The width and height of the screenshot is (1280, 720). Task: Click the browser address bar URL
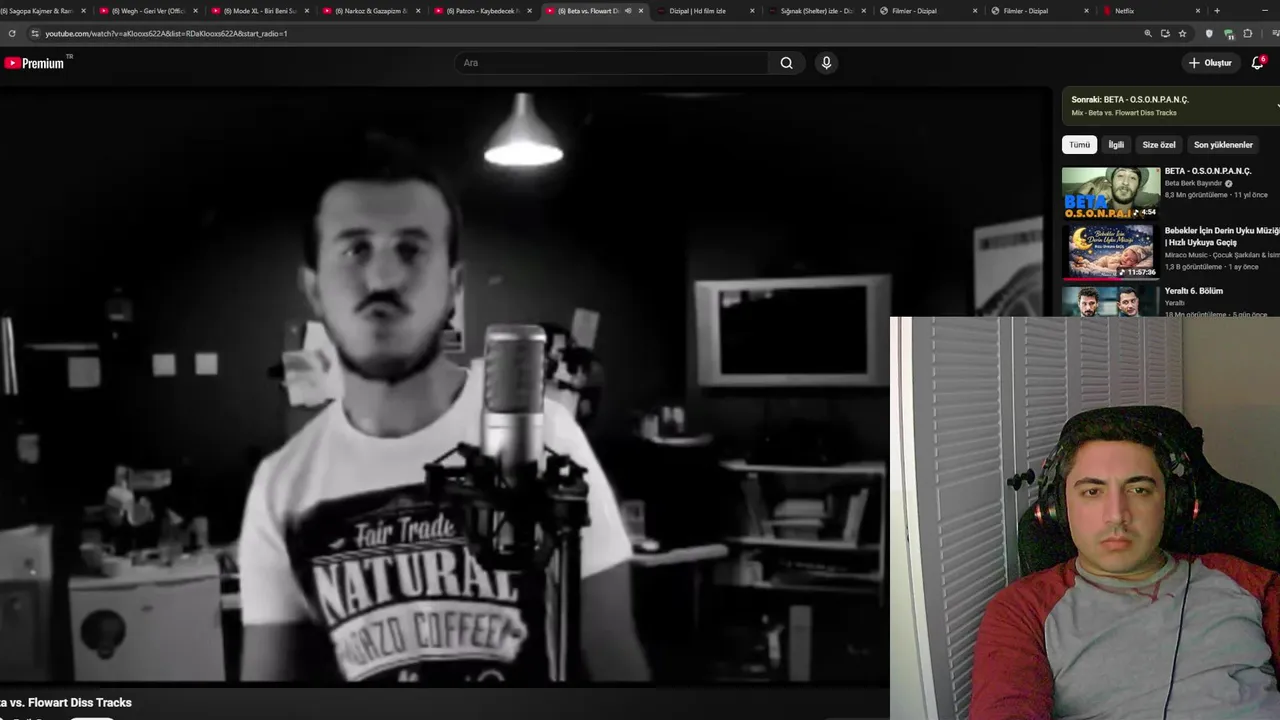166,33
